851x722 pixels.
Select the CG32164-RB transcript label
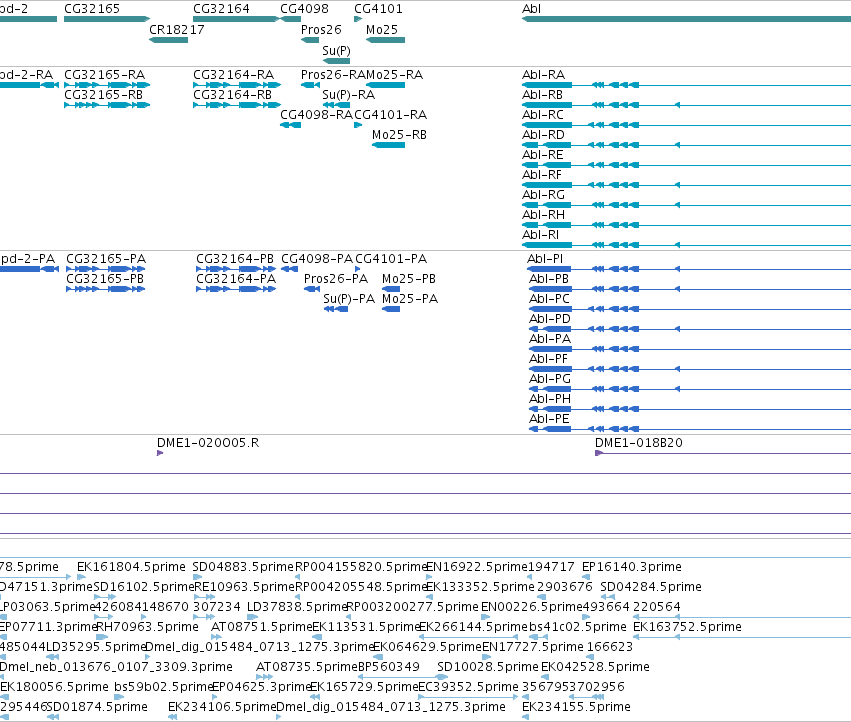232,94
